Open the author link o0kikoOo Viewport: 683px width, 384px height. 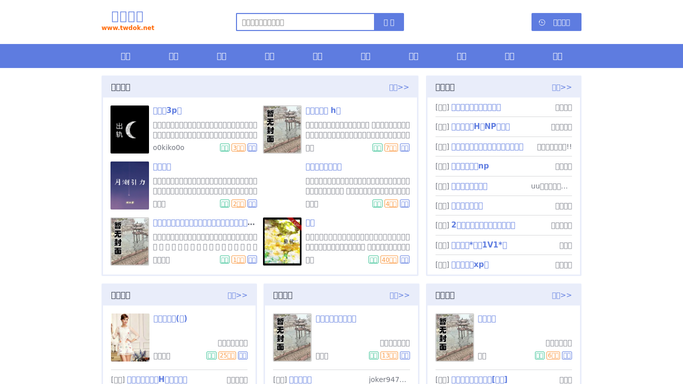pyautogui.click(x=169, y=148)
